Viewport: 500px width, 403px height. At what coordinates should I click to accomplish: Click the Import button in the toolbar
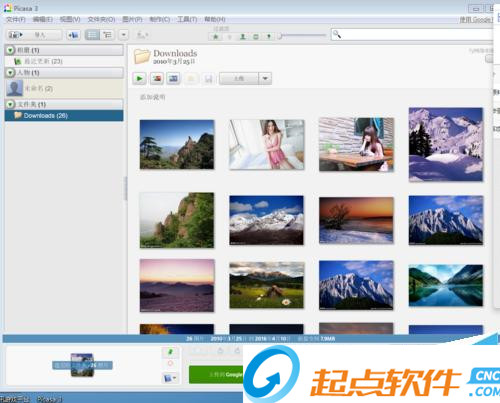[x=34, y=35]
